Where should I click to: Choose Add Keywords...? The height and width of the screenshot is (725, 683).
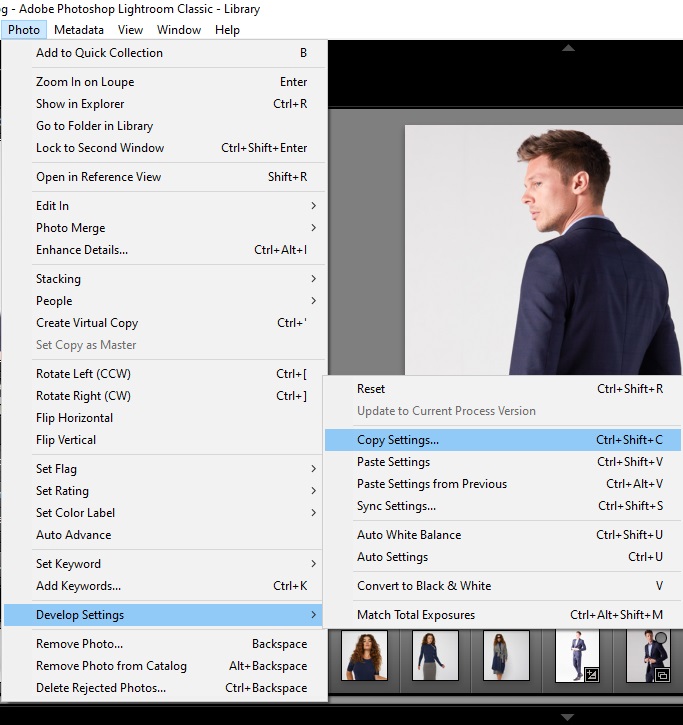(165, 586)
